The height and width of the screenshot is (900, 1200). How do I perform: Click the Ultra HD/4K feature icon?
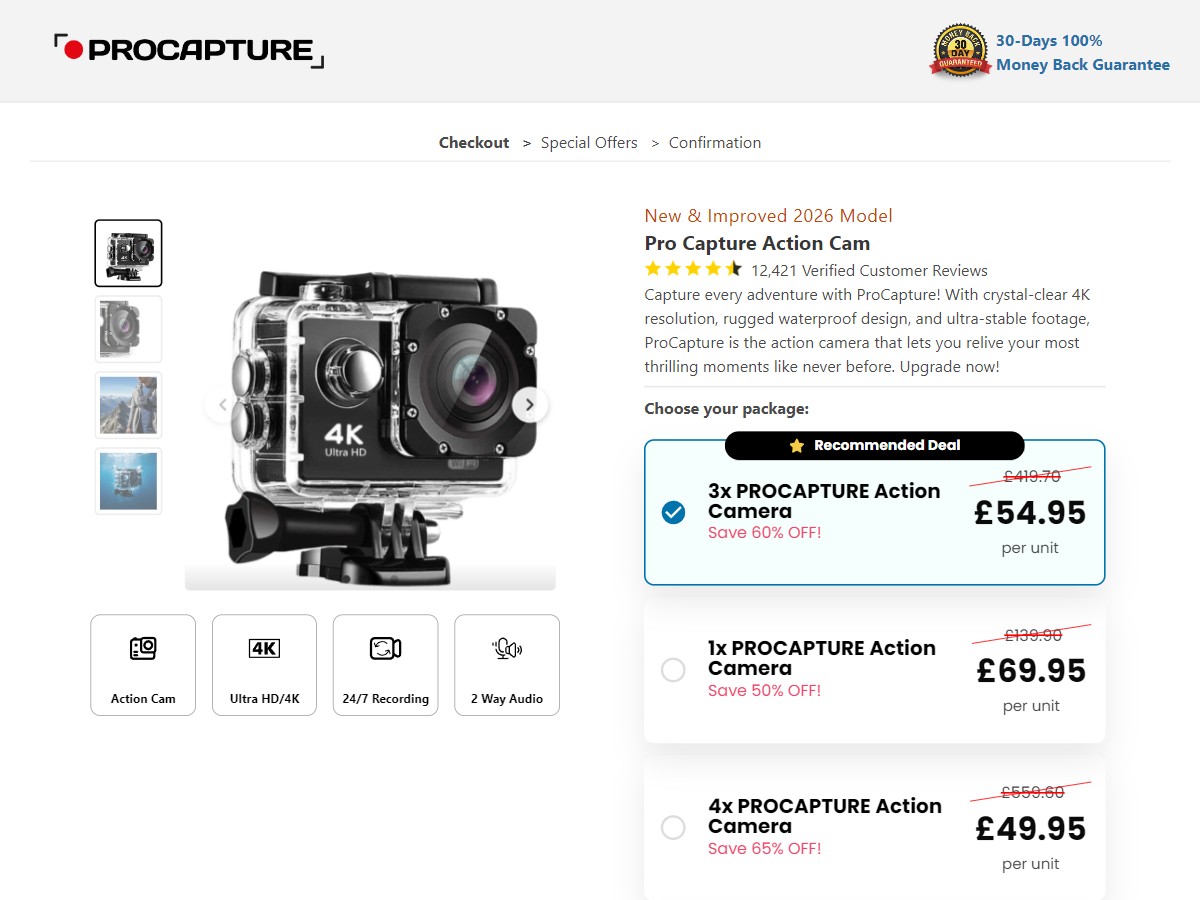(x=264, y=649)
